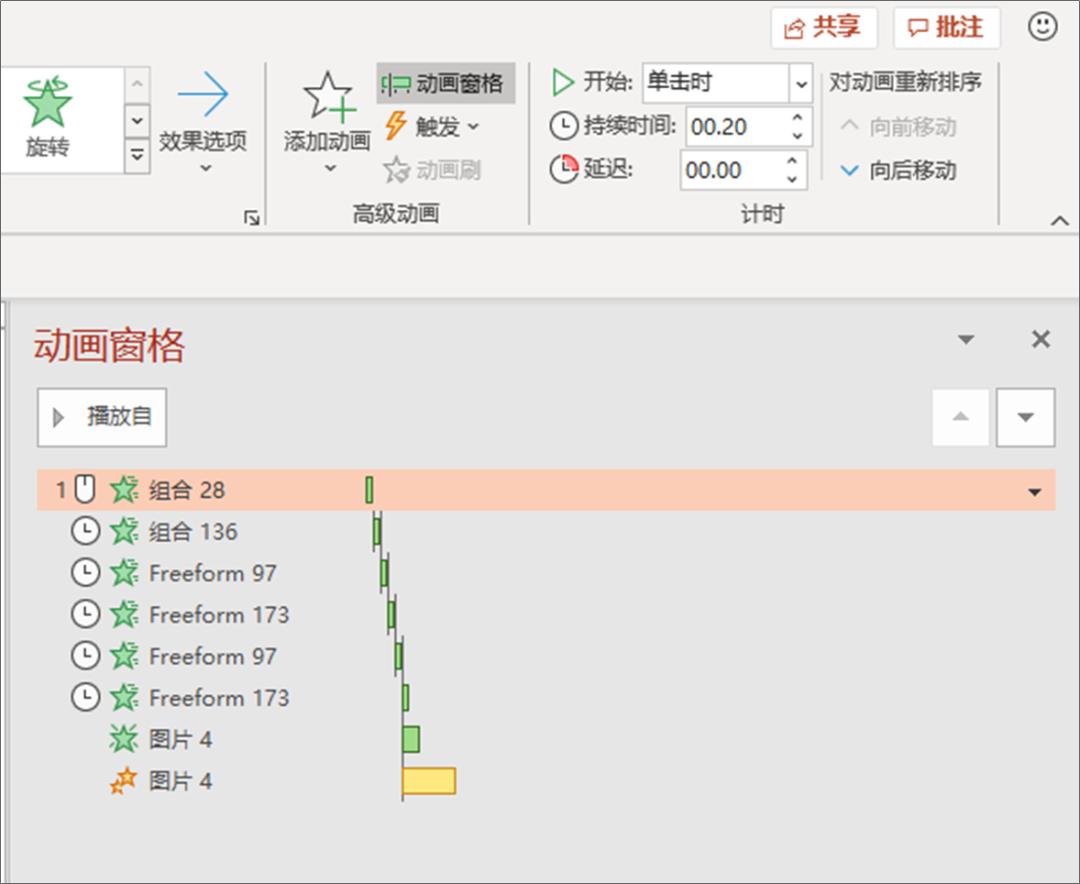Toggle off the 动画窗格 (Animation Pane) button

444,85
